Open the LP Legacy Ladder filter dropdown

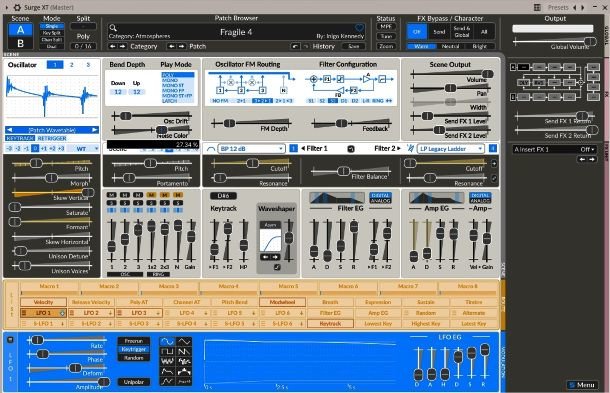point(450,149)
